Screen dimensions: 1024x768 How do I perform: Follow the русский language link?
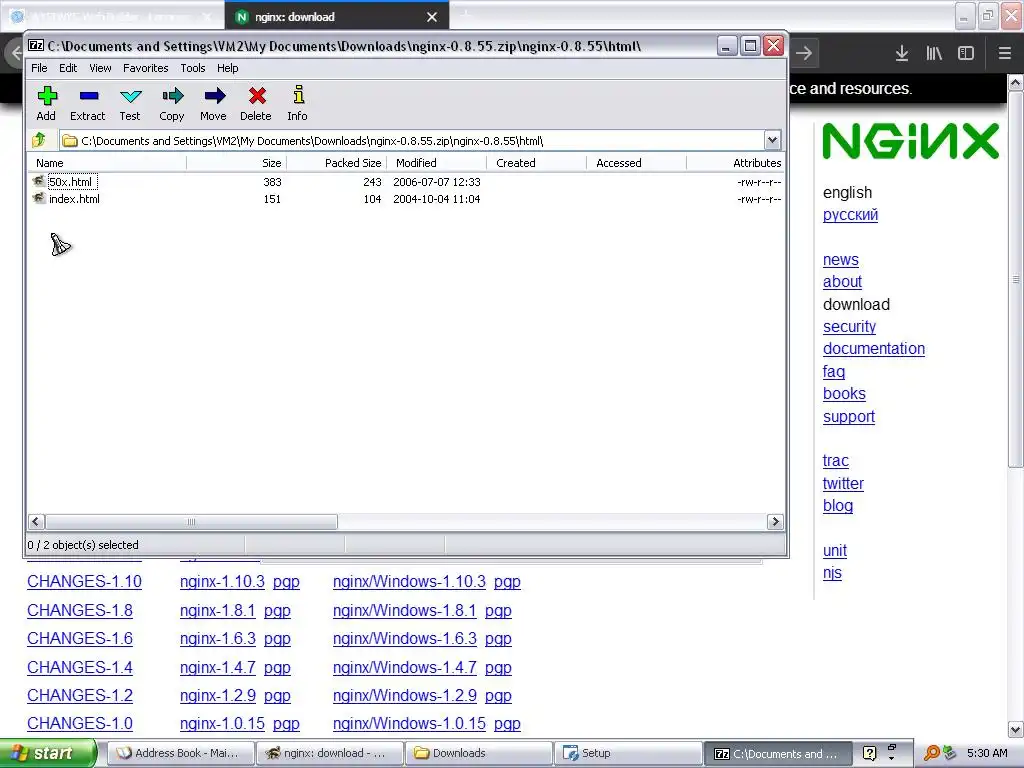pos(850,215)
